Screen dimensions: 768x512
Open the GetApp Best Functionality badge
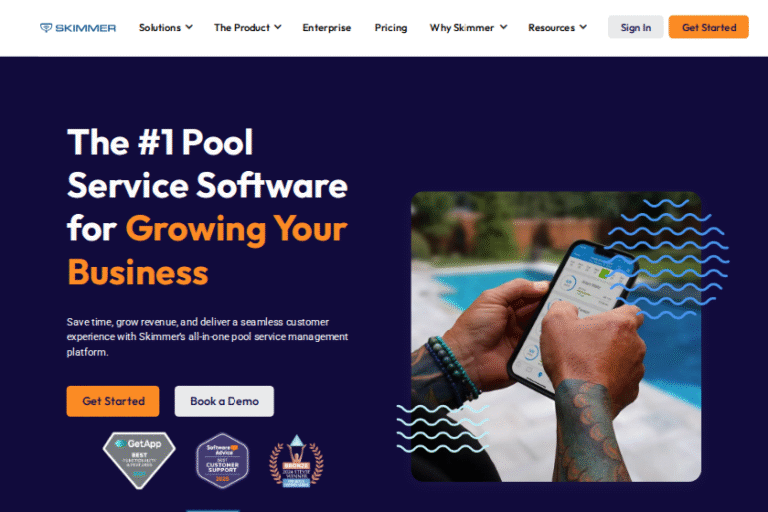point(139,460)
